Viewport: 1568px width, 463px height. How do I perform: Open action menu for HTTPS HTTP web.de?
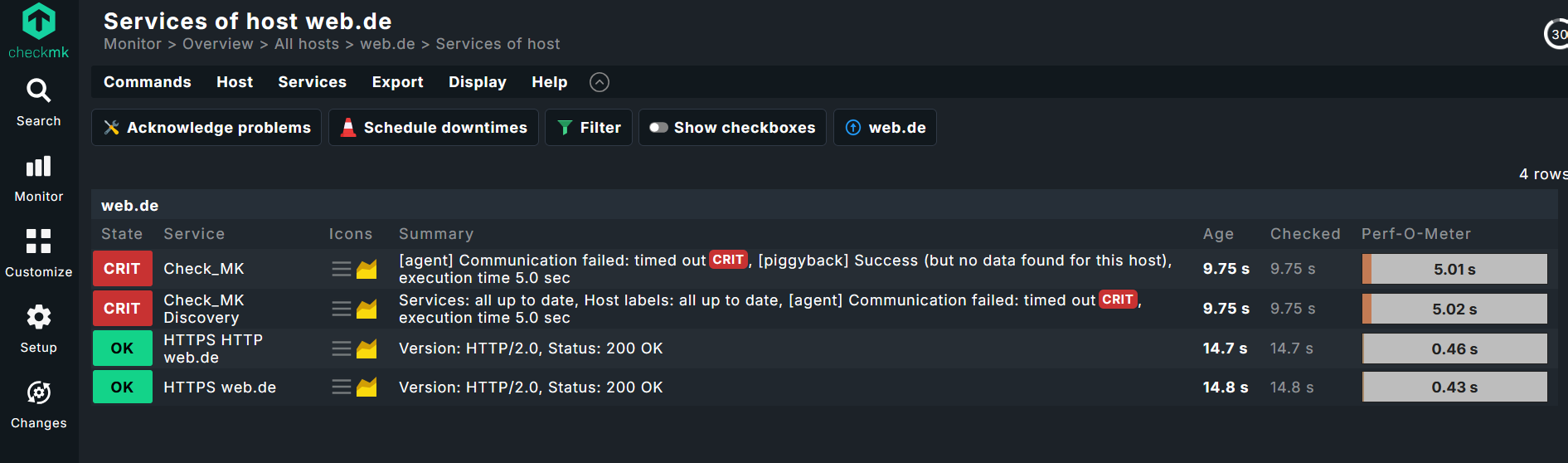coord(341,348)
